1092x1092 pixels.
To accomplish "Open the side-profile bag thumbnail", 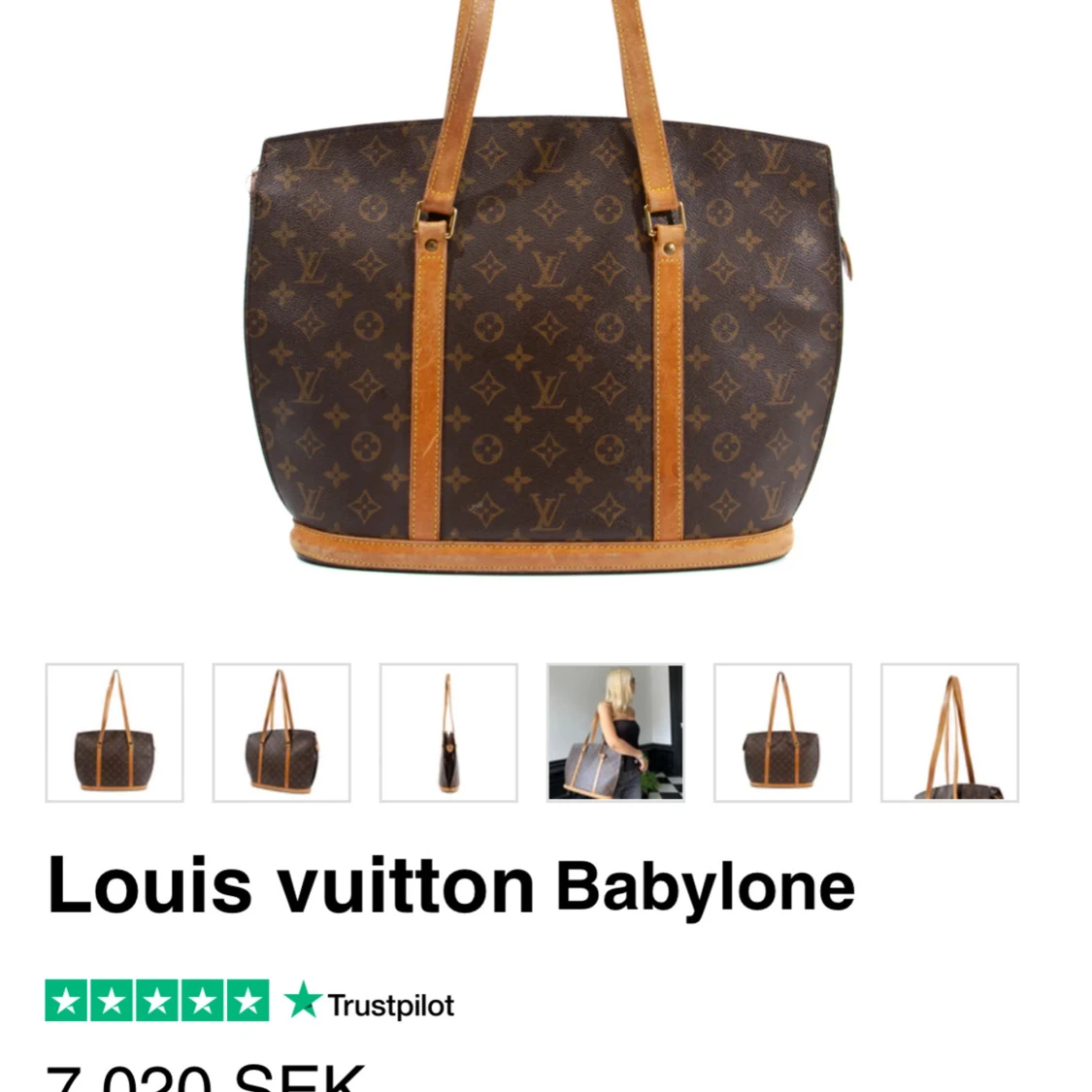I will 448,733.
